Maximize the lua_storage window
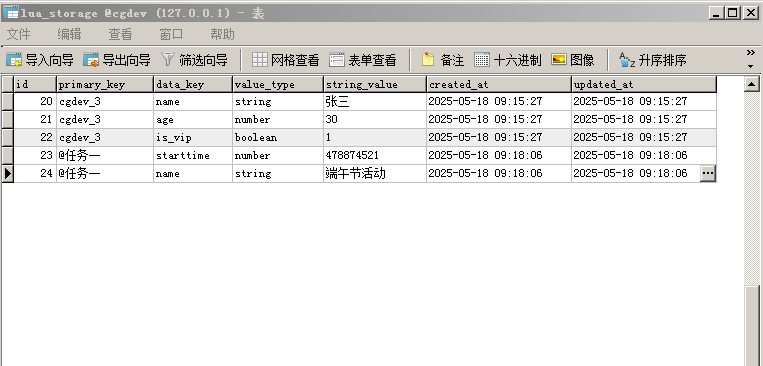Screen dimensions: 763x366 732,13
